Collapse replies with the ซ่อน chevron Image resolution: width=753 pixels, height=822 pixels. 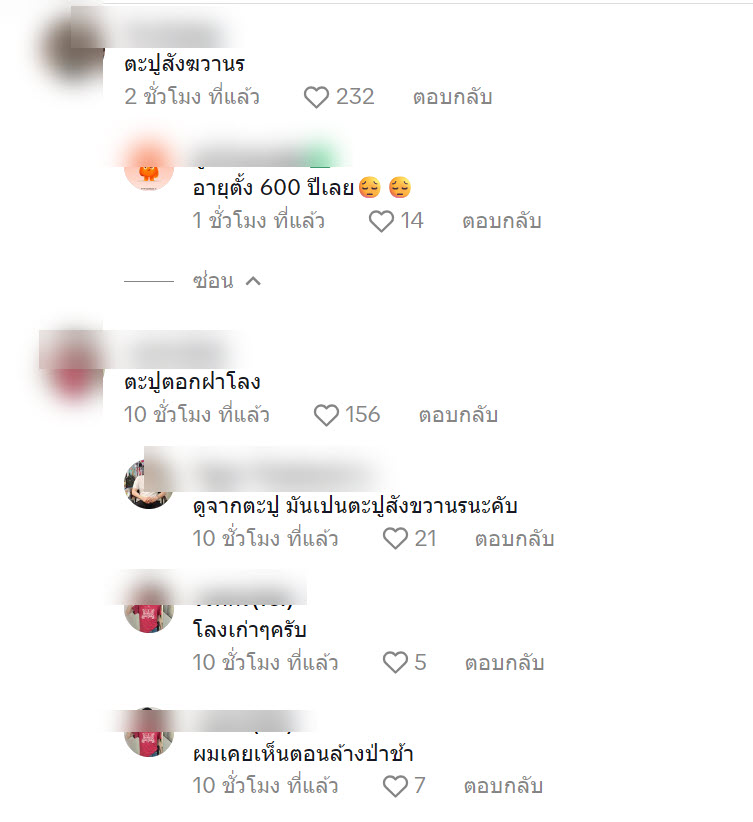tap(253, 282)
